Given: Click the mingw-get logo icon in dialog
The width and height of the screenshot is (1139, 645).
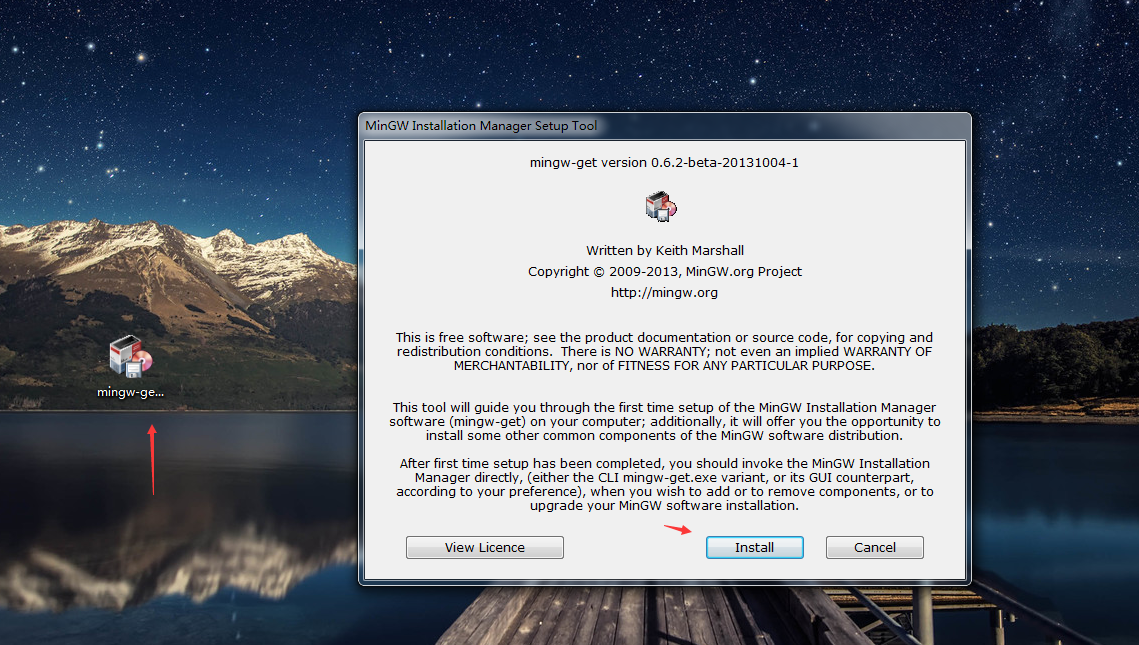Looking at the screenshot, I should click(661, 206).
